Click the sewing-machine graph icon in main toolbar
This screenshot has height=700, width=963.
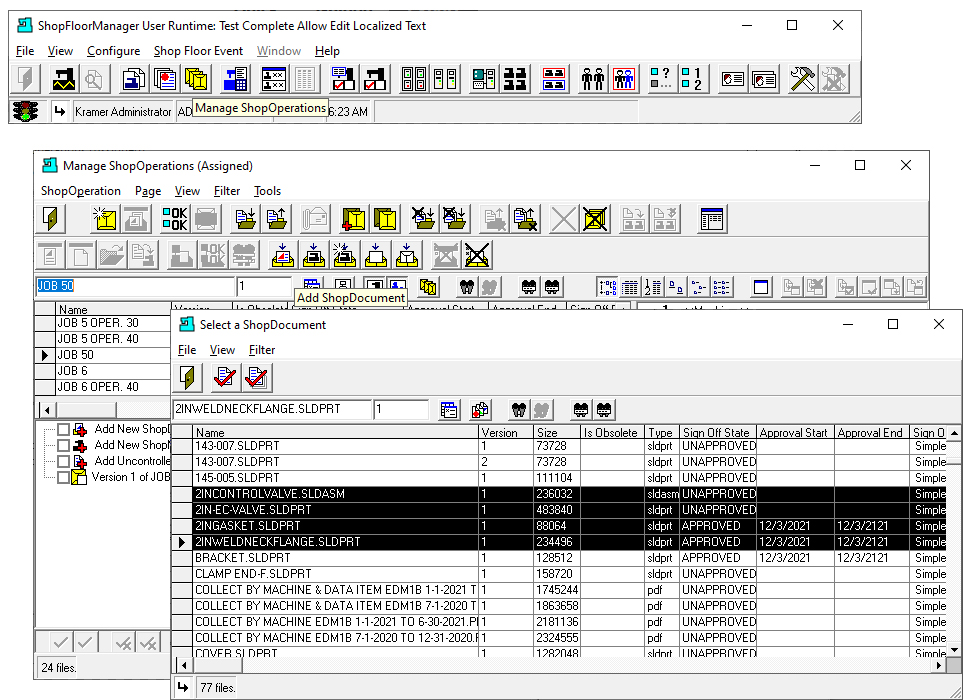point(63,79)
